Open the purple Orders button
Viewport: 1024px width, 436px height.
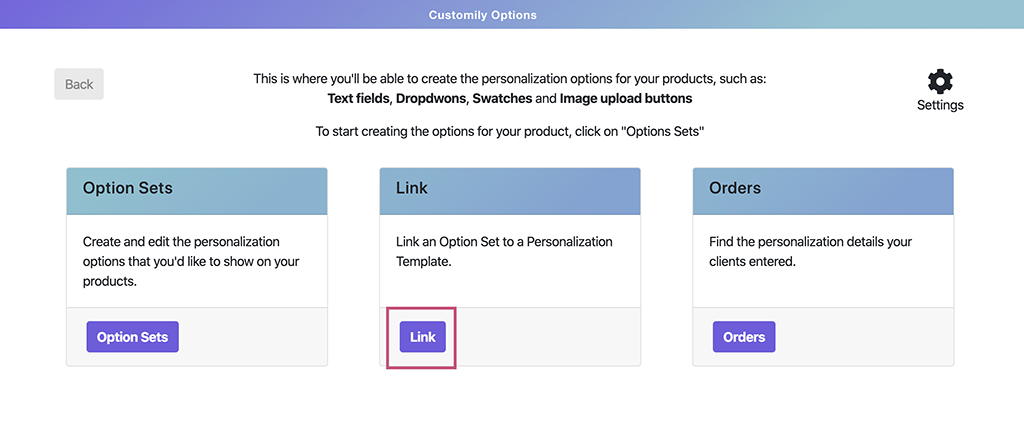coord(743,337)
